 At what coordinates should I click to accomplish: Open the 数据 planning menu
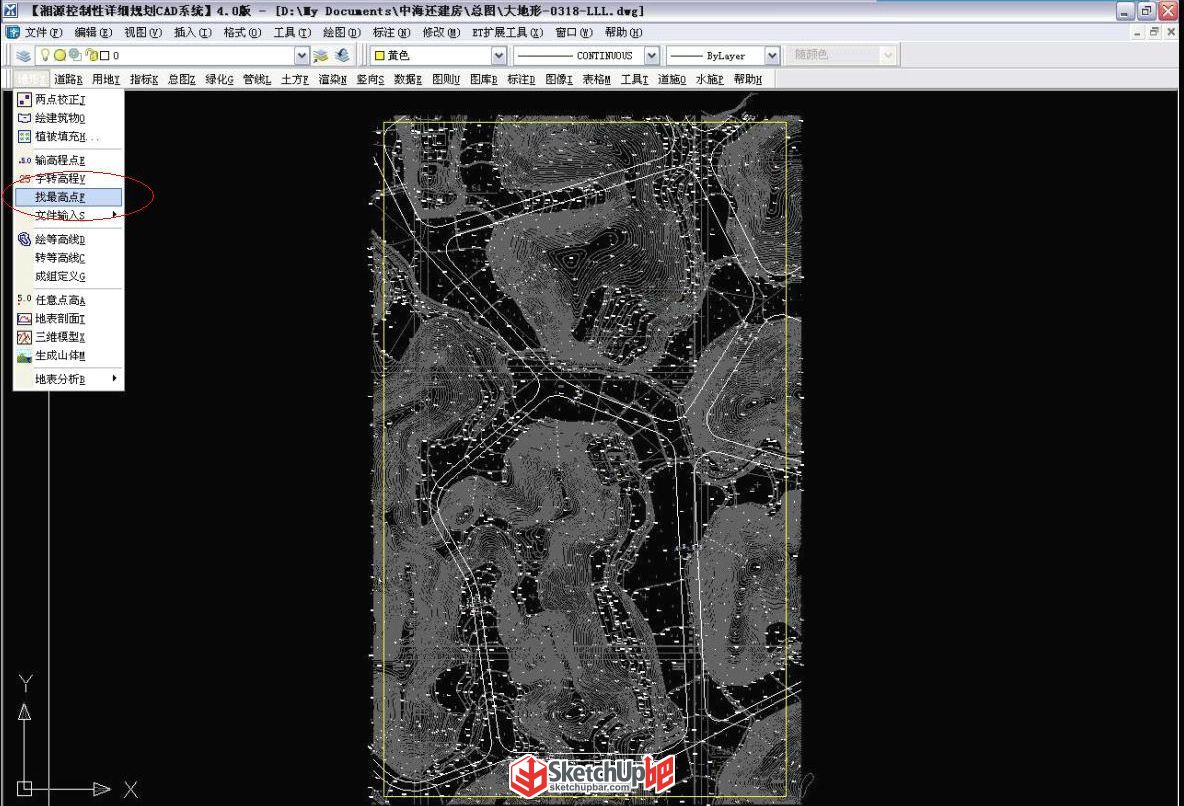click(408, 79)
